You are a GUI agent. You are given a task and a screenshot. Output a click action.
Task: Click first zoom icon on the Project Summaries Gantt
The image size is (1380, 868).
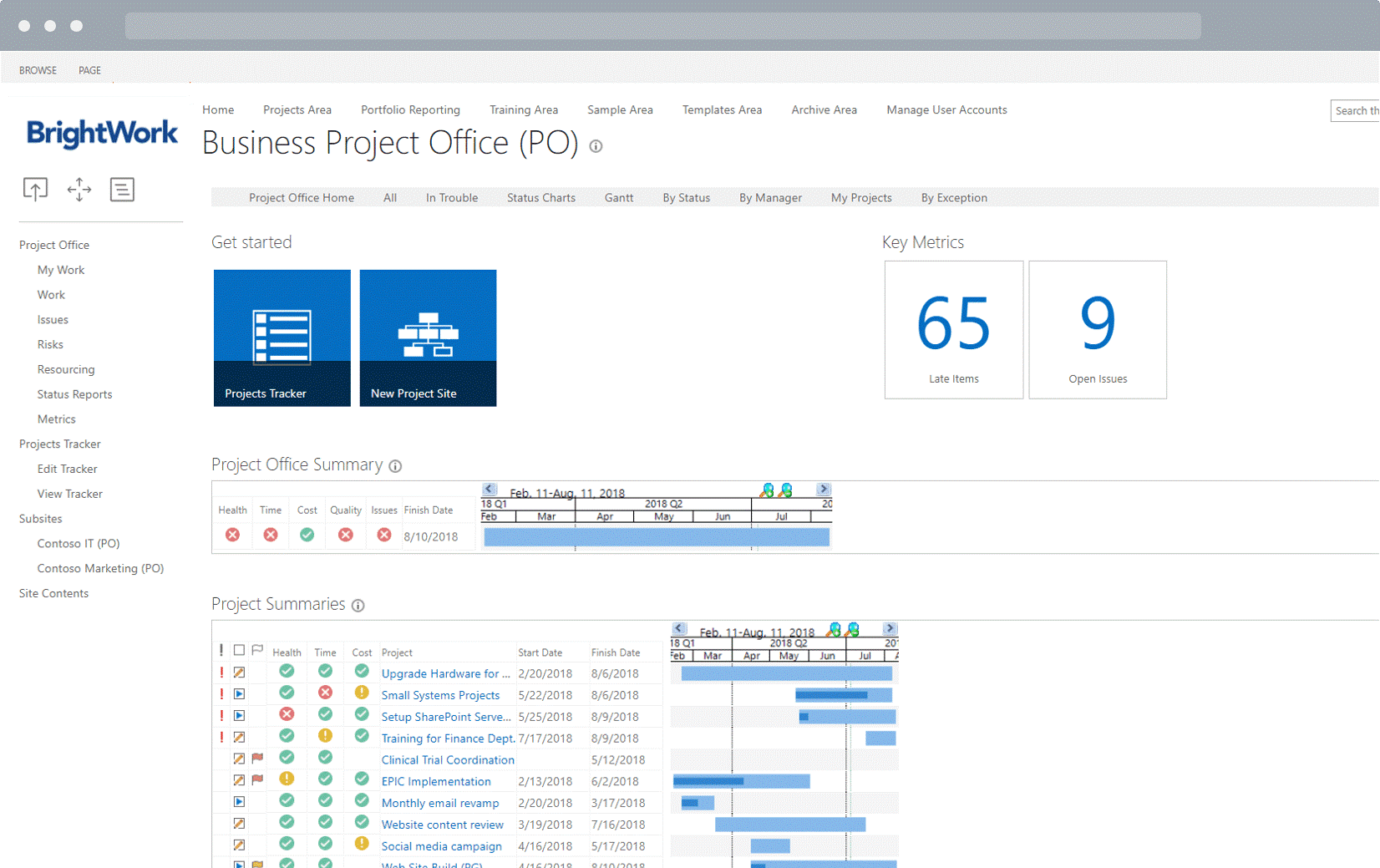click(x=834, y=629)
